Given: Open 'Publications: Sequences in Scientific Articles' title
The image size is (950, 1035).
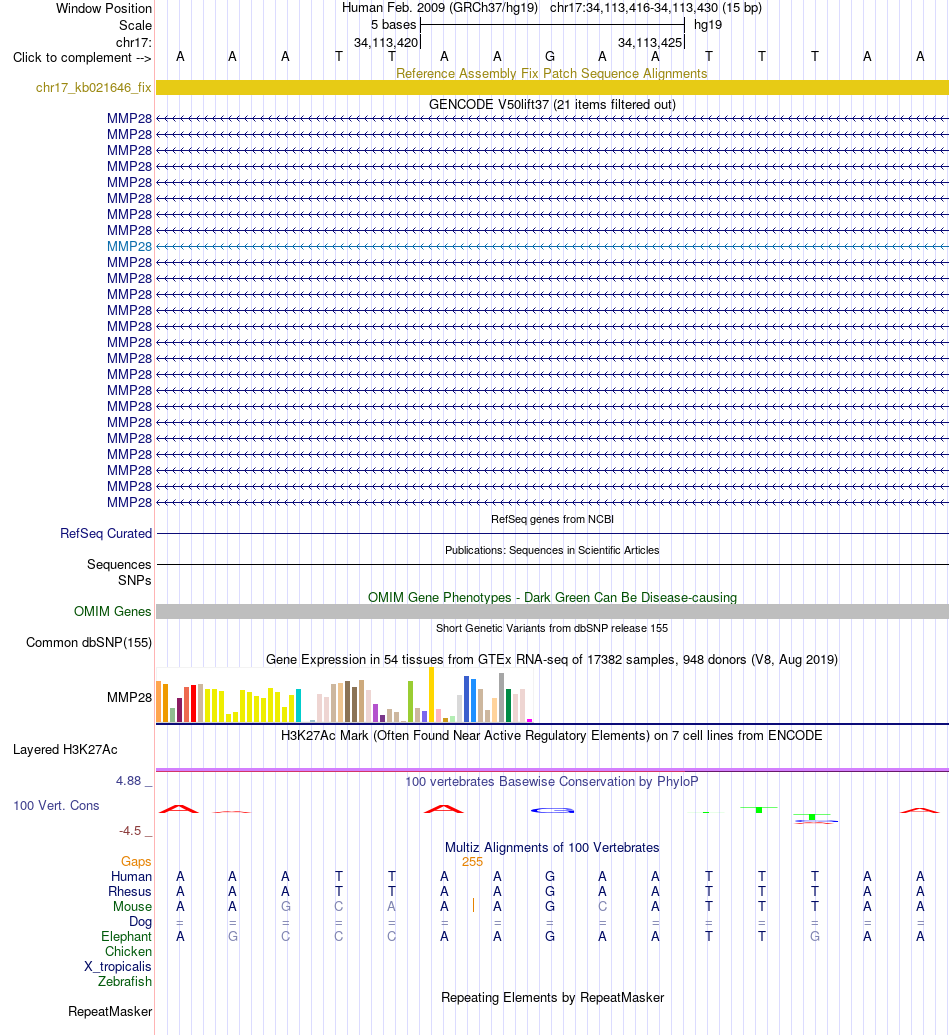Looking at the screenshot, I should 552,550.
